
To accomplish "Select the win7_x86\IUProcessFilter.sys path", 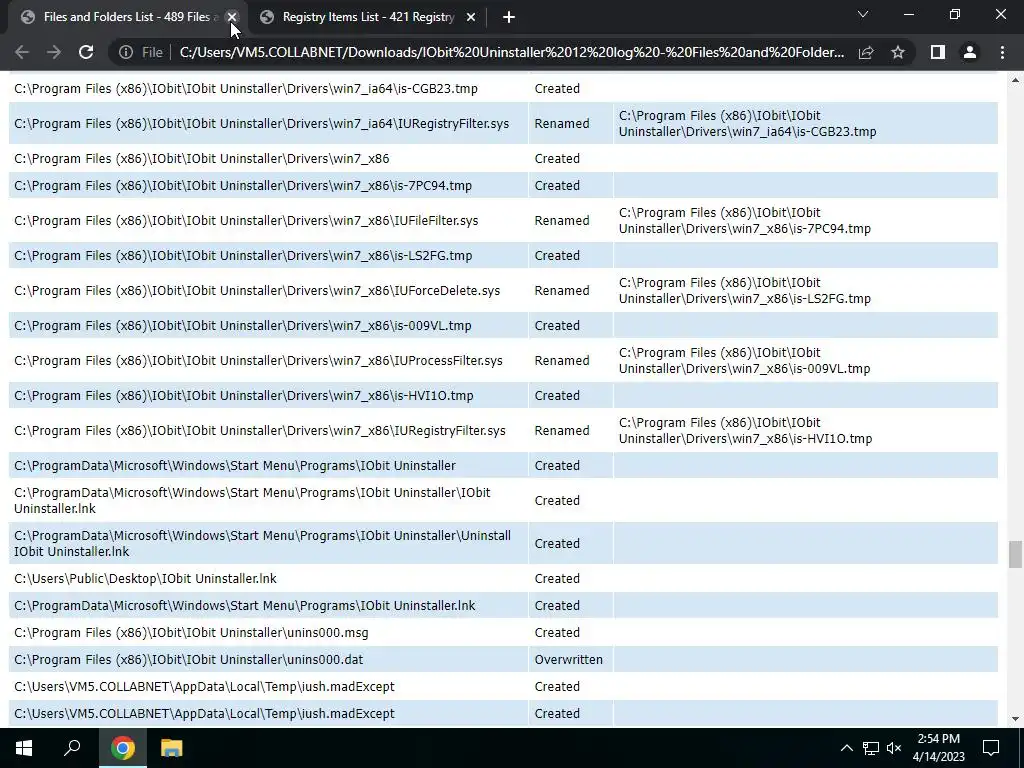I will tap(258, 360).
